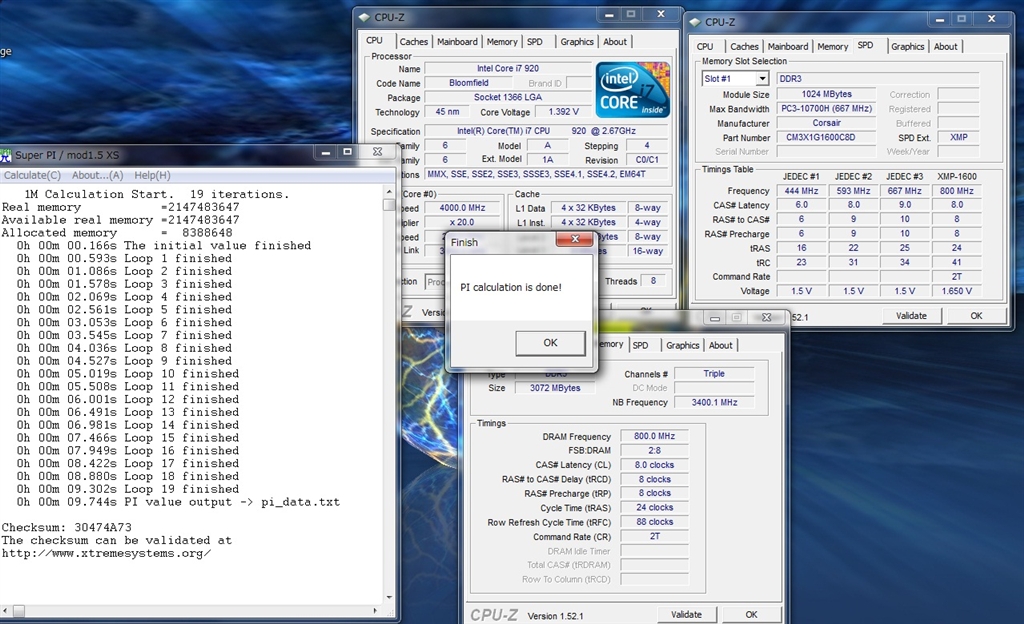This screenshot has height=624, width=1024.
Task: Select Caches tab in the Processor window
Action: [x=413, y=42]
